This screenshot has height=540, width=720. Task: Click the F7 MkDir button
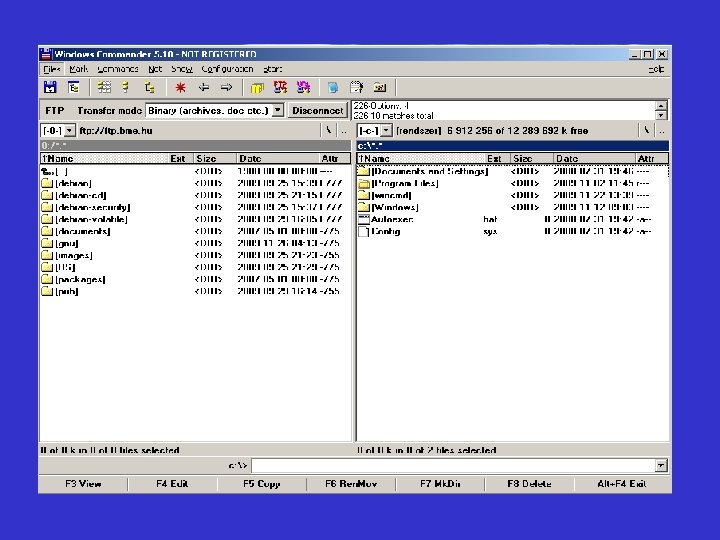coord(440,484)
